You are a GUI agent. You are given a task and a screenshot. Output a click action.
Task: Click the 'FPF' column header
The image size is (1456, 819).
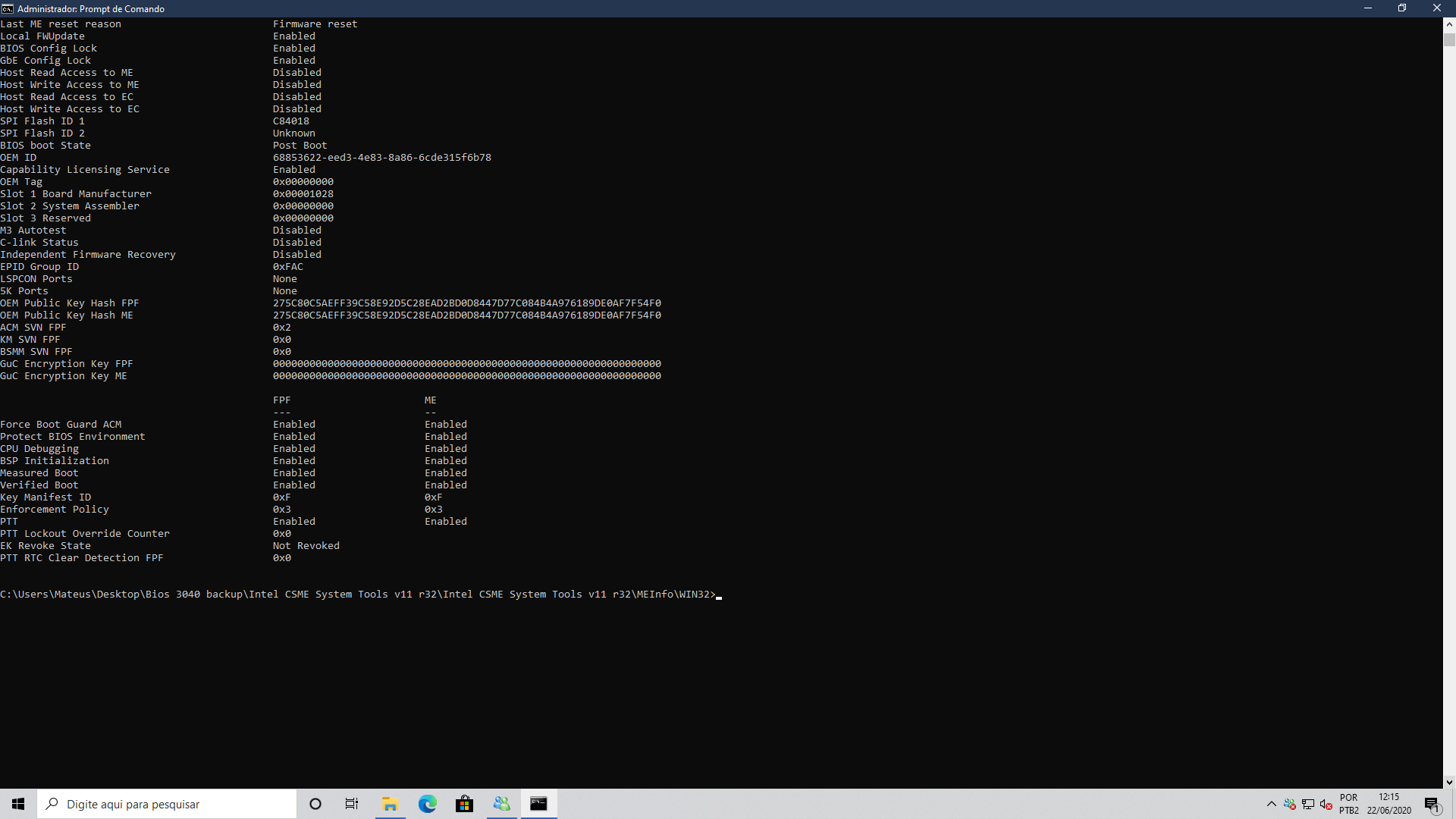coord(282,400)
